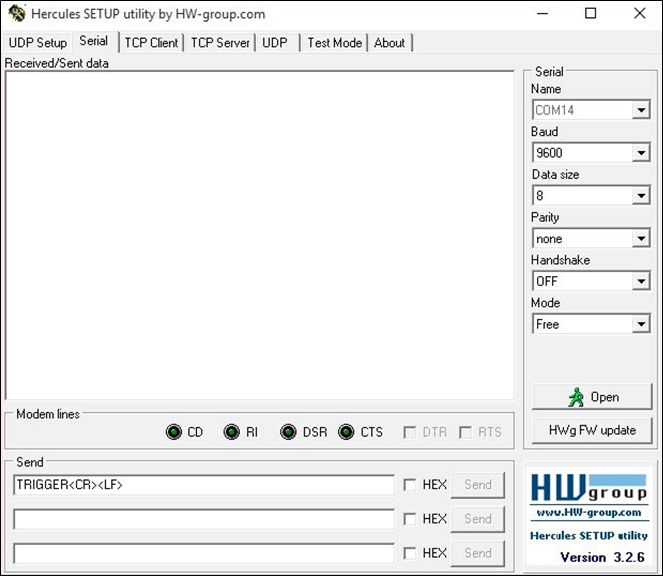Screen dimensions: 663x576
Task: Click Send for the second send line
Action: point(478,519)
